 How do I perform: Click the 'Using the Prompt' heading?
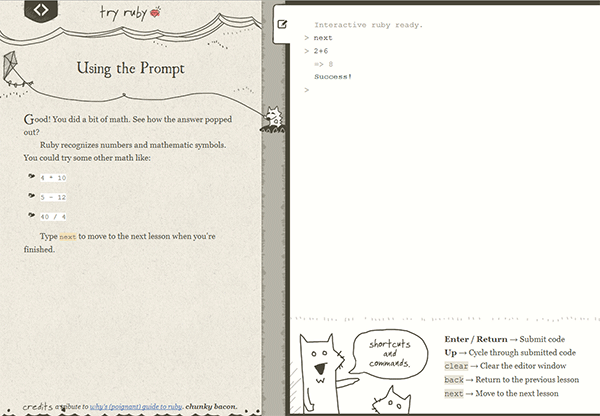(130, 69)
